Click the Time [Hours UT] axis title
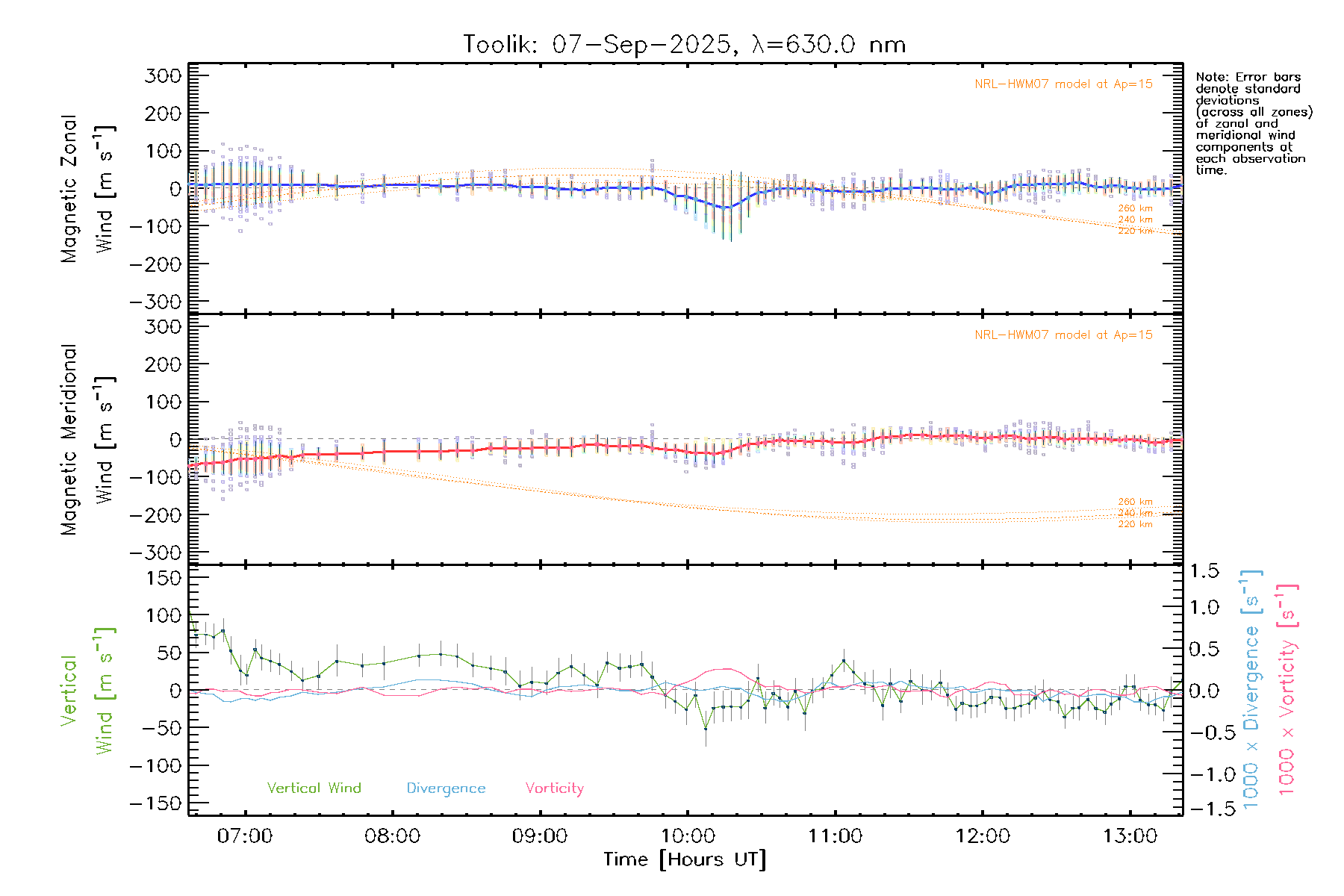The image size is (1344, 896). [685, 859]
